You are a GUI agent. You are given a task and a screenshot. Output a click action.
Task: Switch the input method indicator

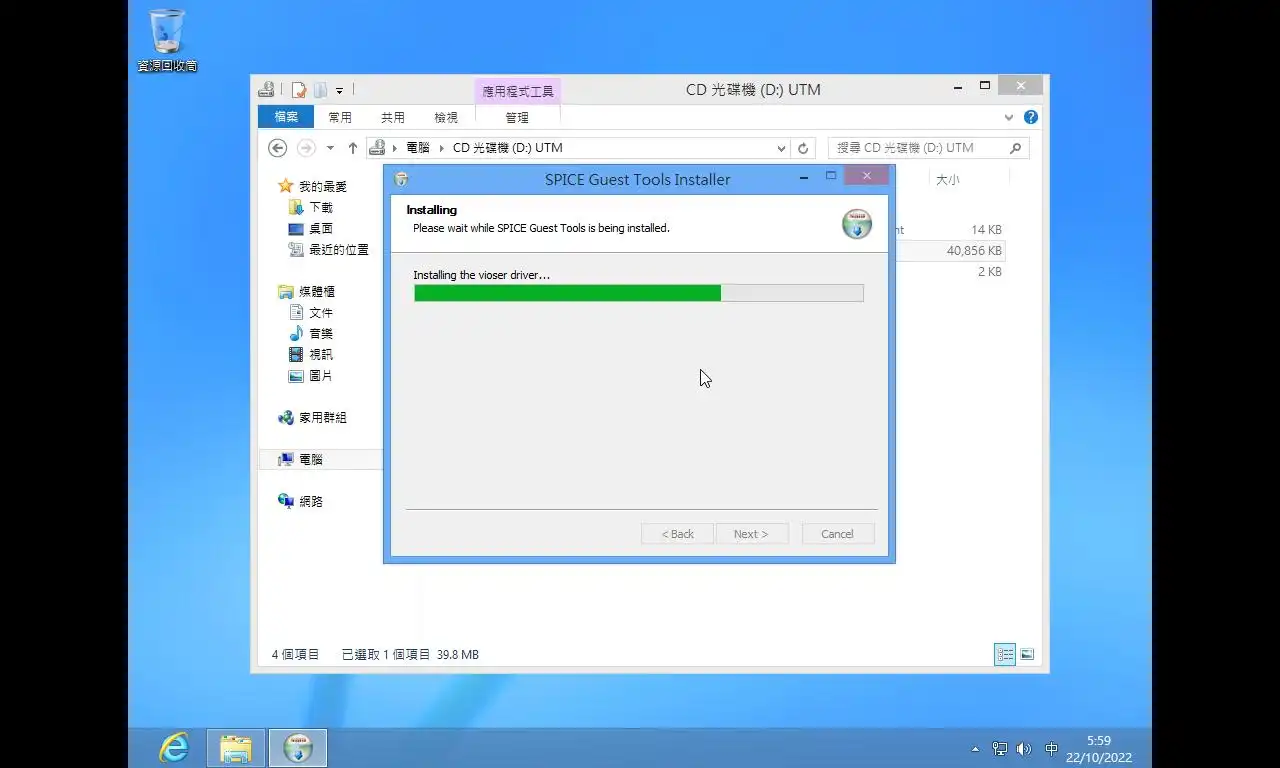(x=1051, y=748)
